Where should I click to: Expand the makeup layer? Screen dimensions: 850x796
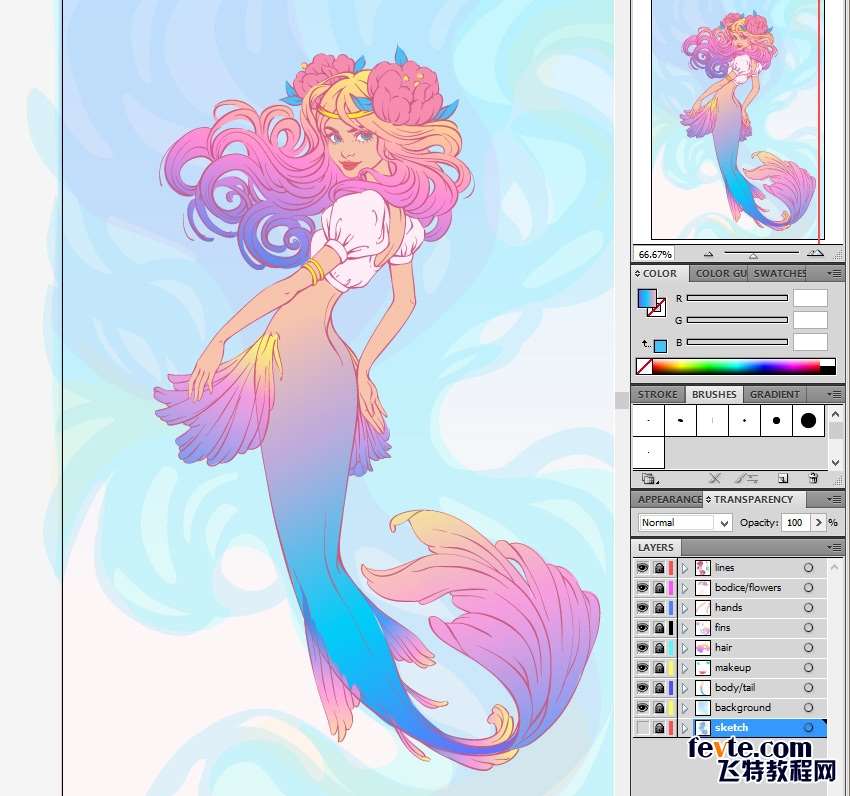point(685,667)
